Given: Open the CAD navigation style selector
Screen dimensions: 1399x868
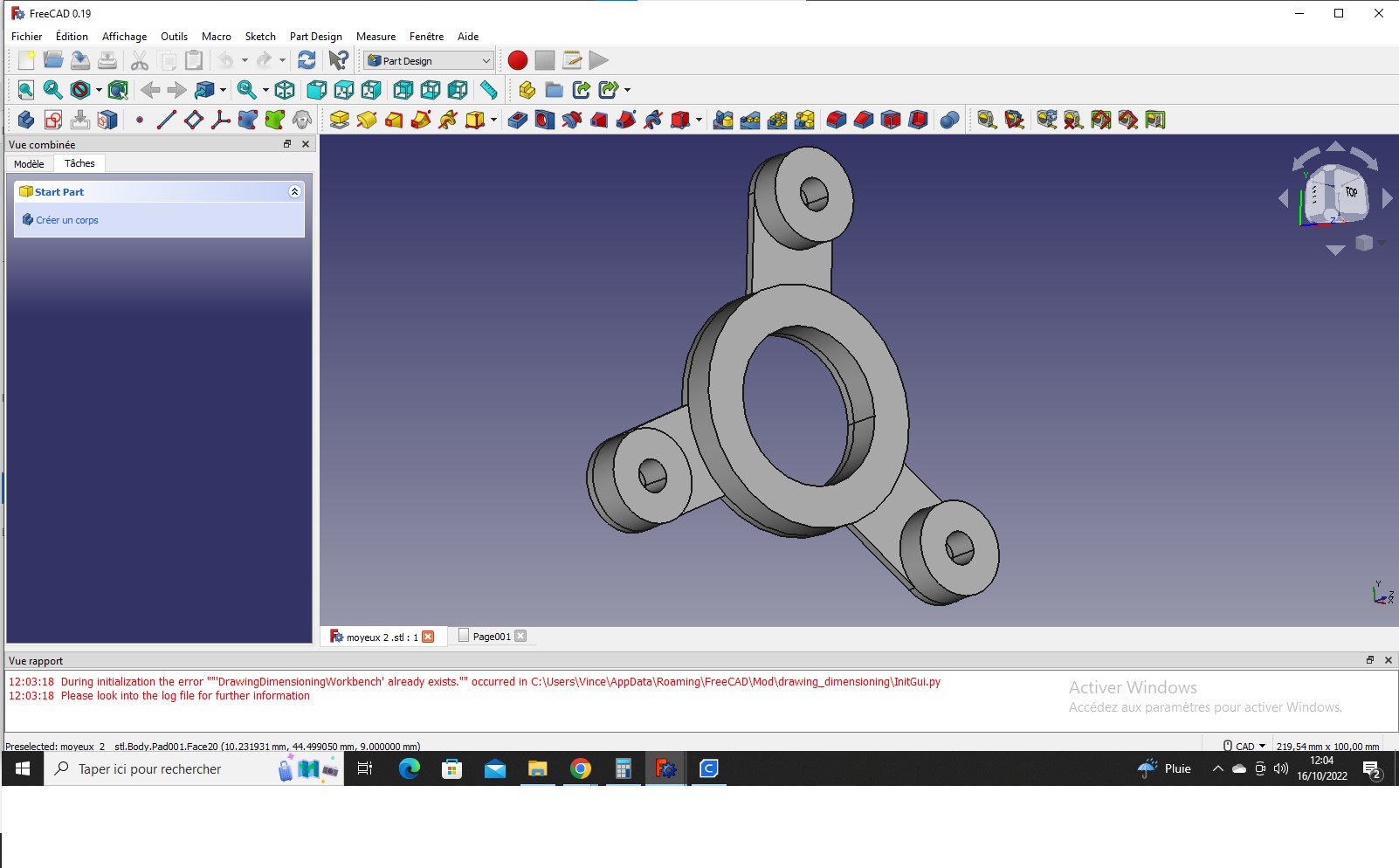Looking at the screenshot, I should [1244, 746].
